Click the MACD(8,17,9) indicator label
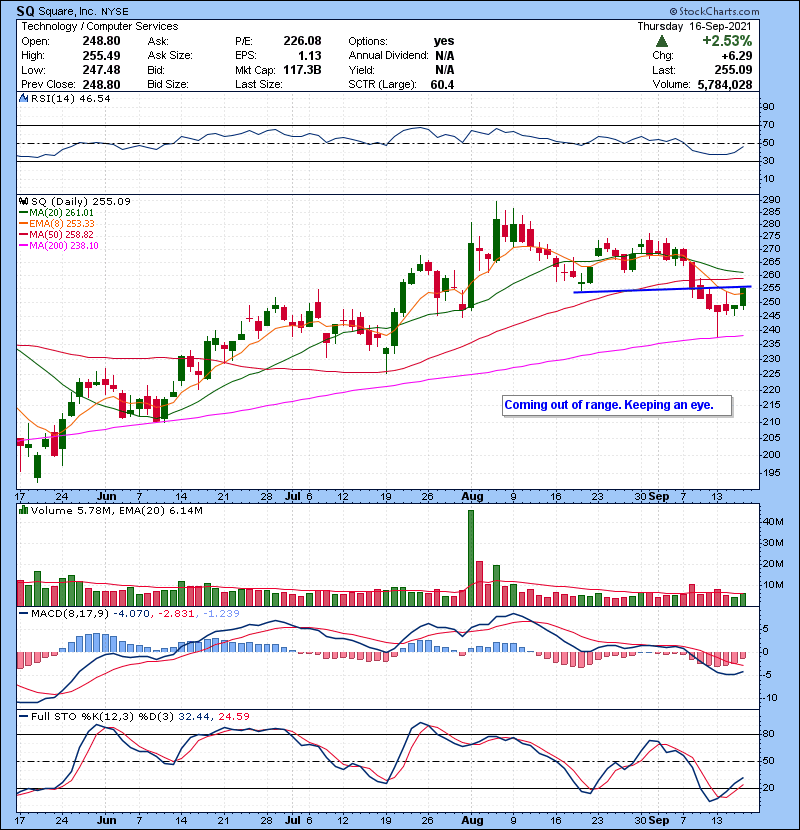Image resolution: width=800 pixels, height=830 pixels. pyautogui.click(x=70, y=614)
